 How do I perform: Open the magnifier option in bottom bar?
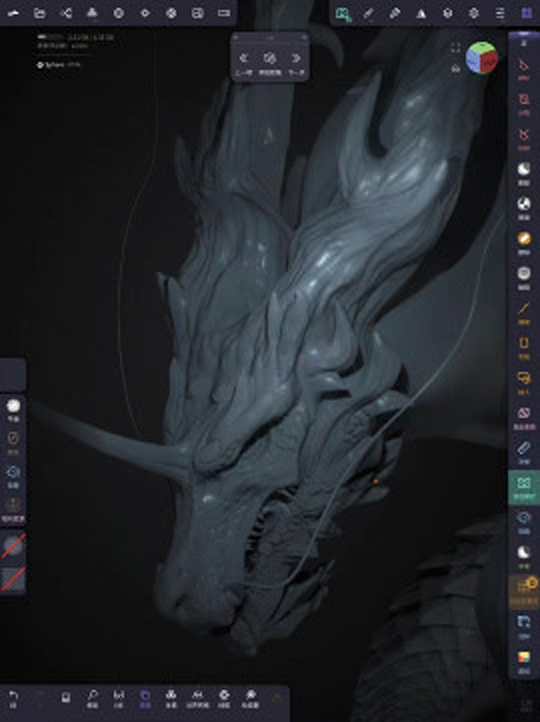(93, 695)
